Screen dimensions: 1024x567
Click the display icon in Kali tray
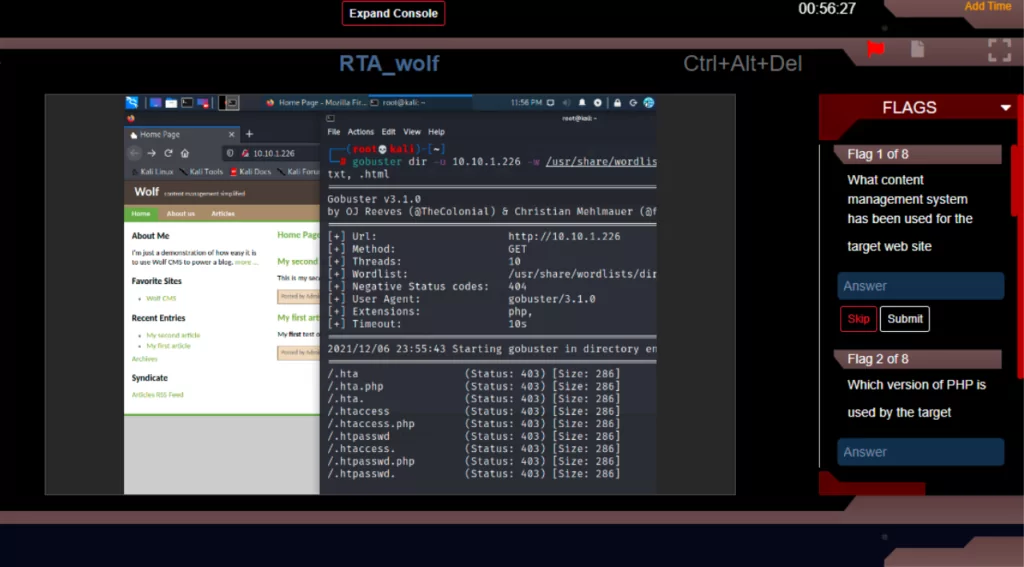[x=551, y=103]
